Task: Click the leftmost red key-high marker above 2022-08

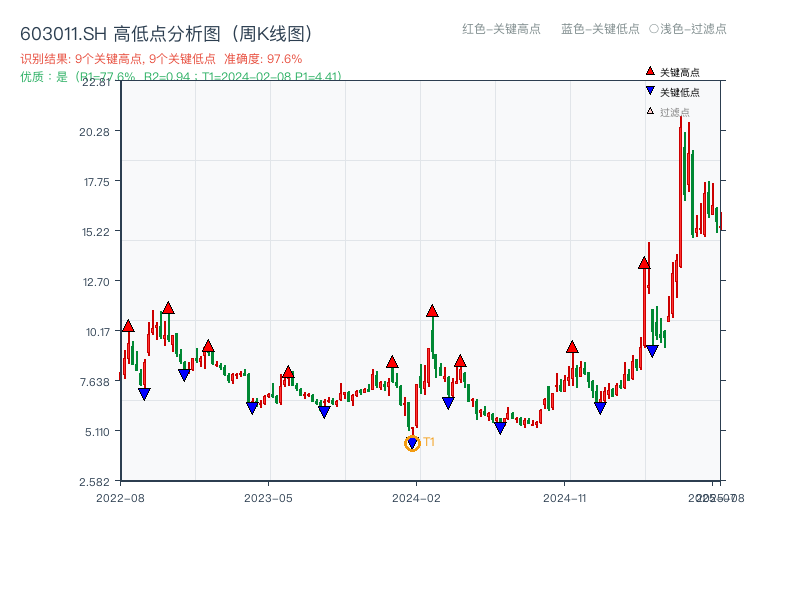Action: point(128,326)
